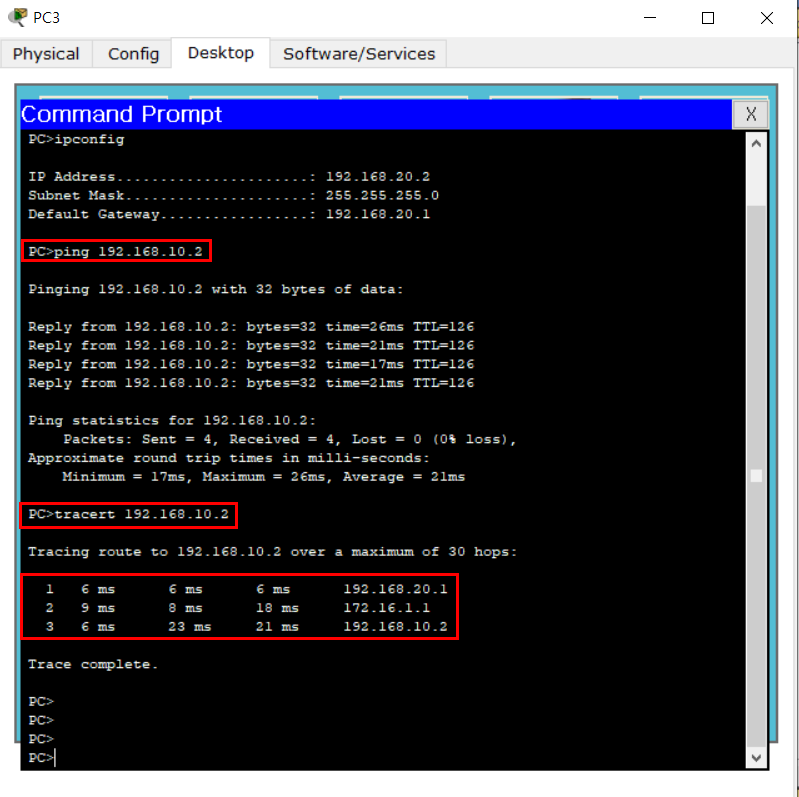Click the 'PC>tracert 192.168.10.2' command
Viewport: 799px width, 797px height.
pos(128,515)
